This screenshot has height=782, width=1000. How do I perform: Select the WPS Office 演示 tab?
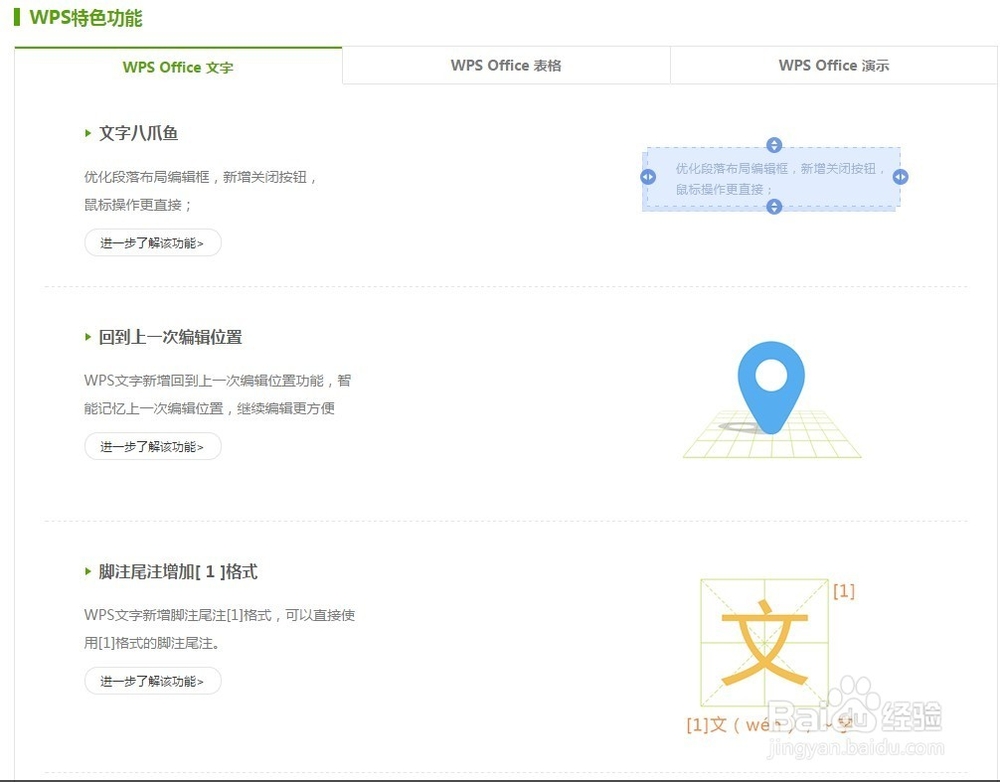[x=834, y=65]
